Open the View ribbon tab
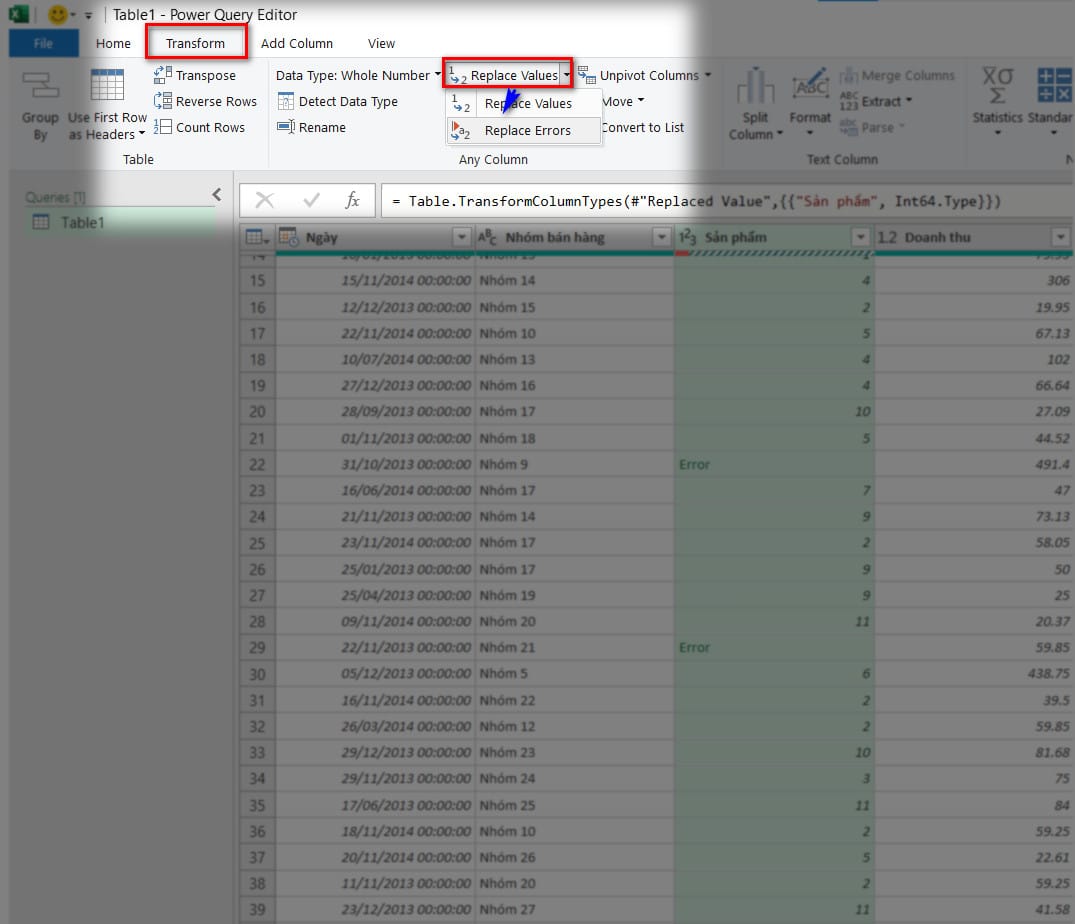 coord(381,43)
